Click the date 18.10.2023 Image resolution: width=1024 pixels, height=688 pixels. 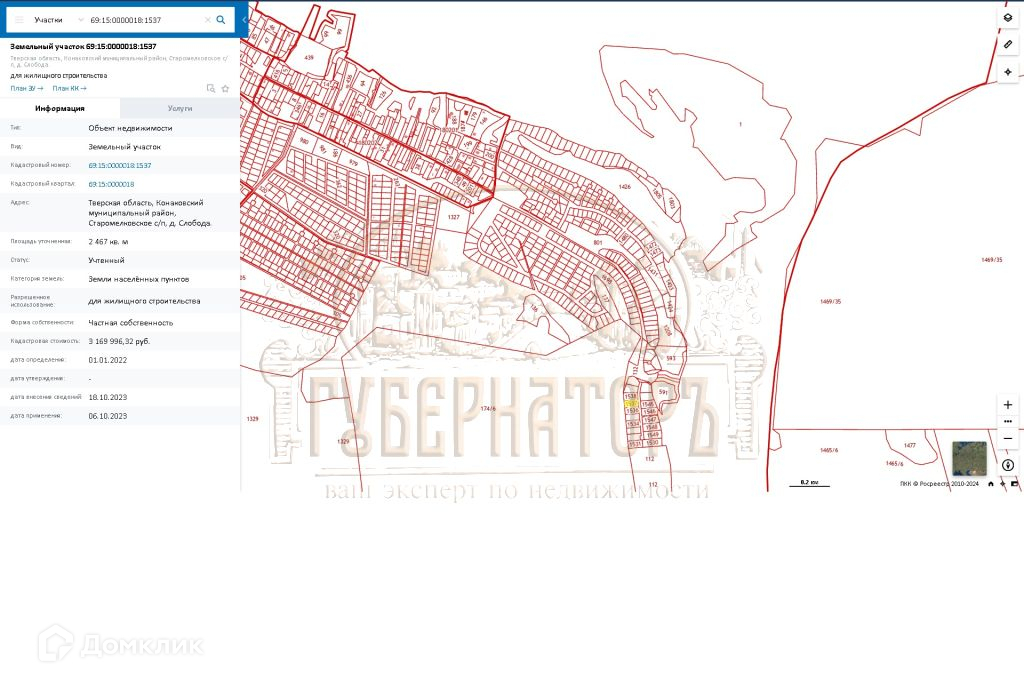click(x=108, y=397)
